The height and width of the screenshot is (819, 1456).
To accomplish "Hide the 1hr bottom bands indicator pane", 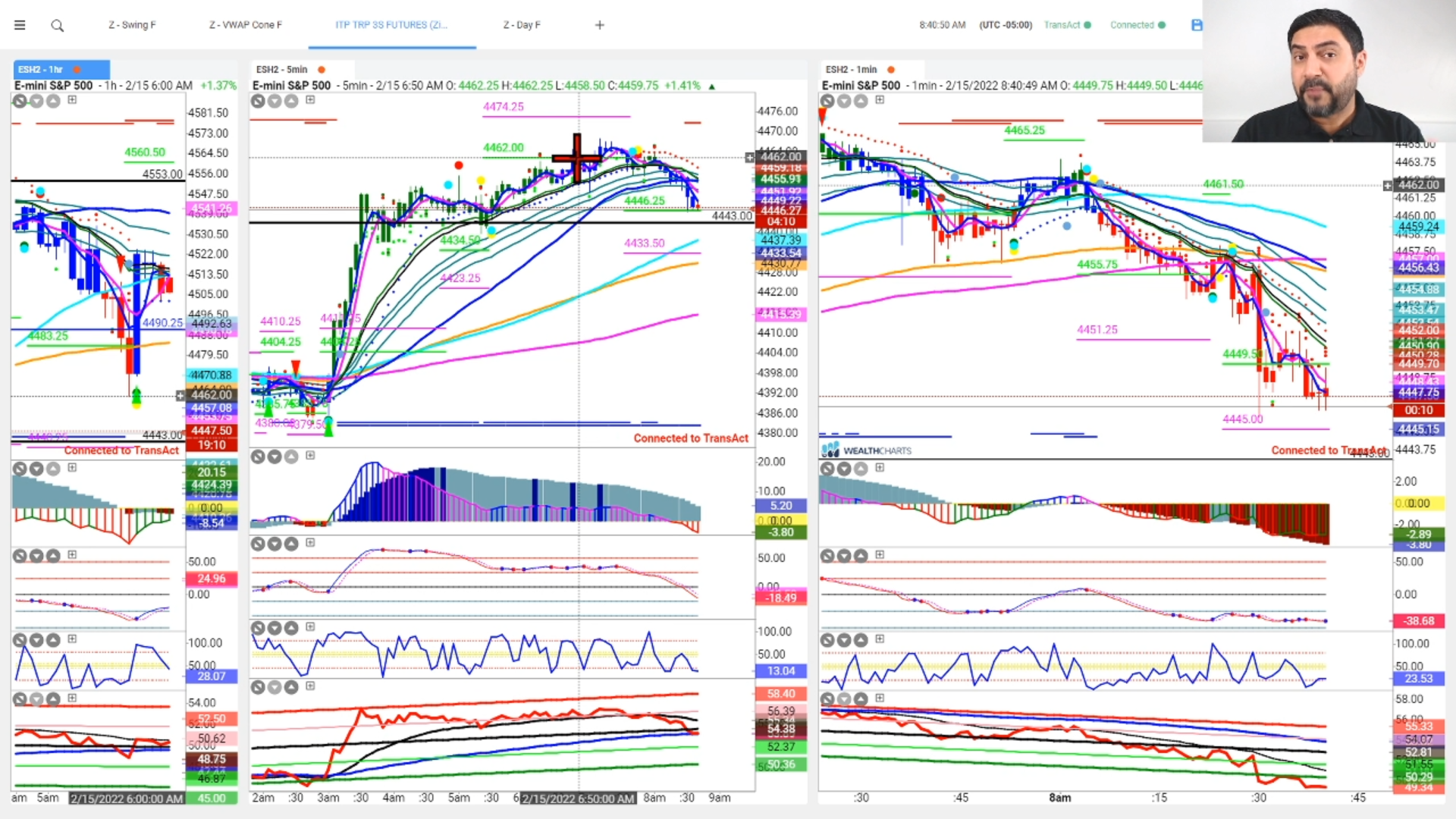I will tap(20, 699).
